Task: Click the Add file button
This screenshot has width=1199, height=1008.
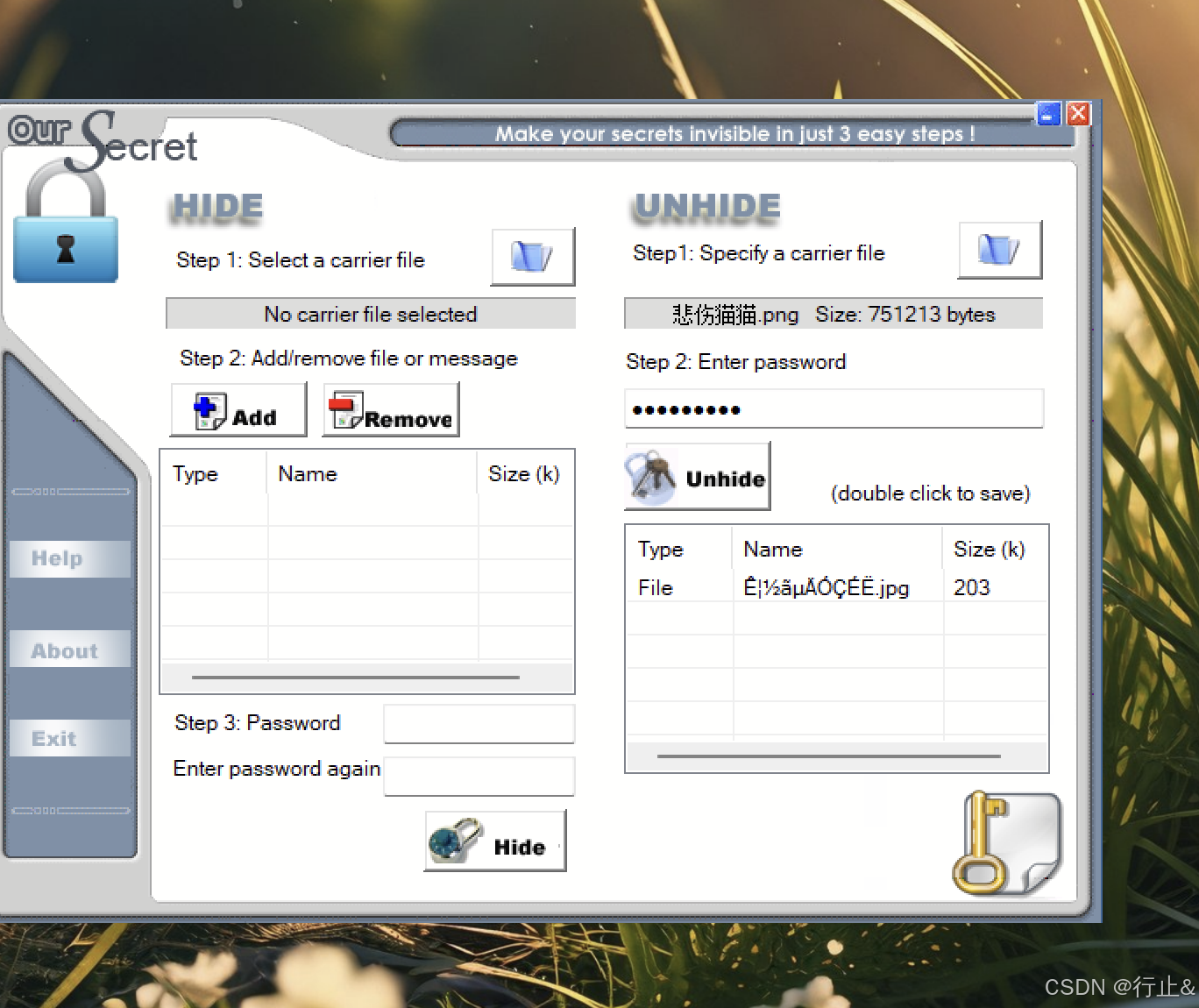Action: 238,409
